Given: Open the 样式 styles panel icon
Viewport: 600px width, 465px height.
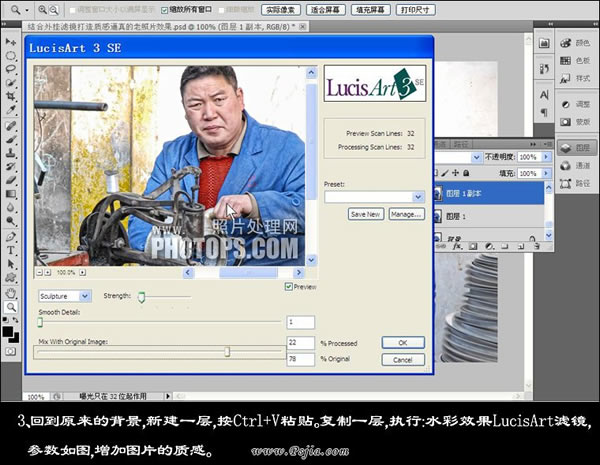Looking at the screenshot, I should pos(565,78).
